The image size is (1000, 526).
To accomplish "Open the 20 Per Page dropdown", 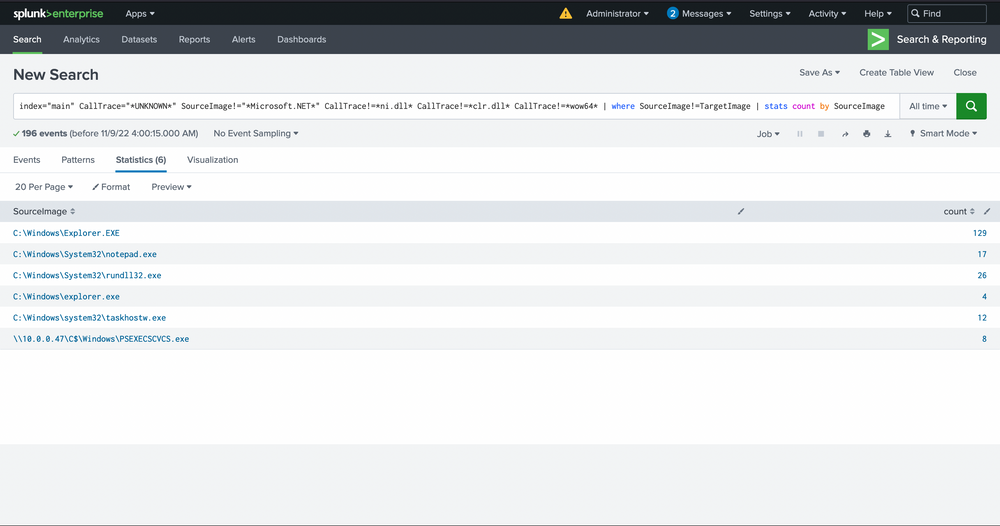I will pyautogui.click(x=44, y=187).
